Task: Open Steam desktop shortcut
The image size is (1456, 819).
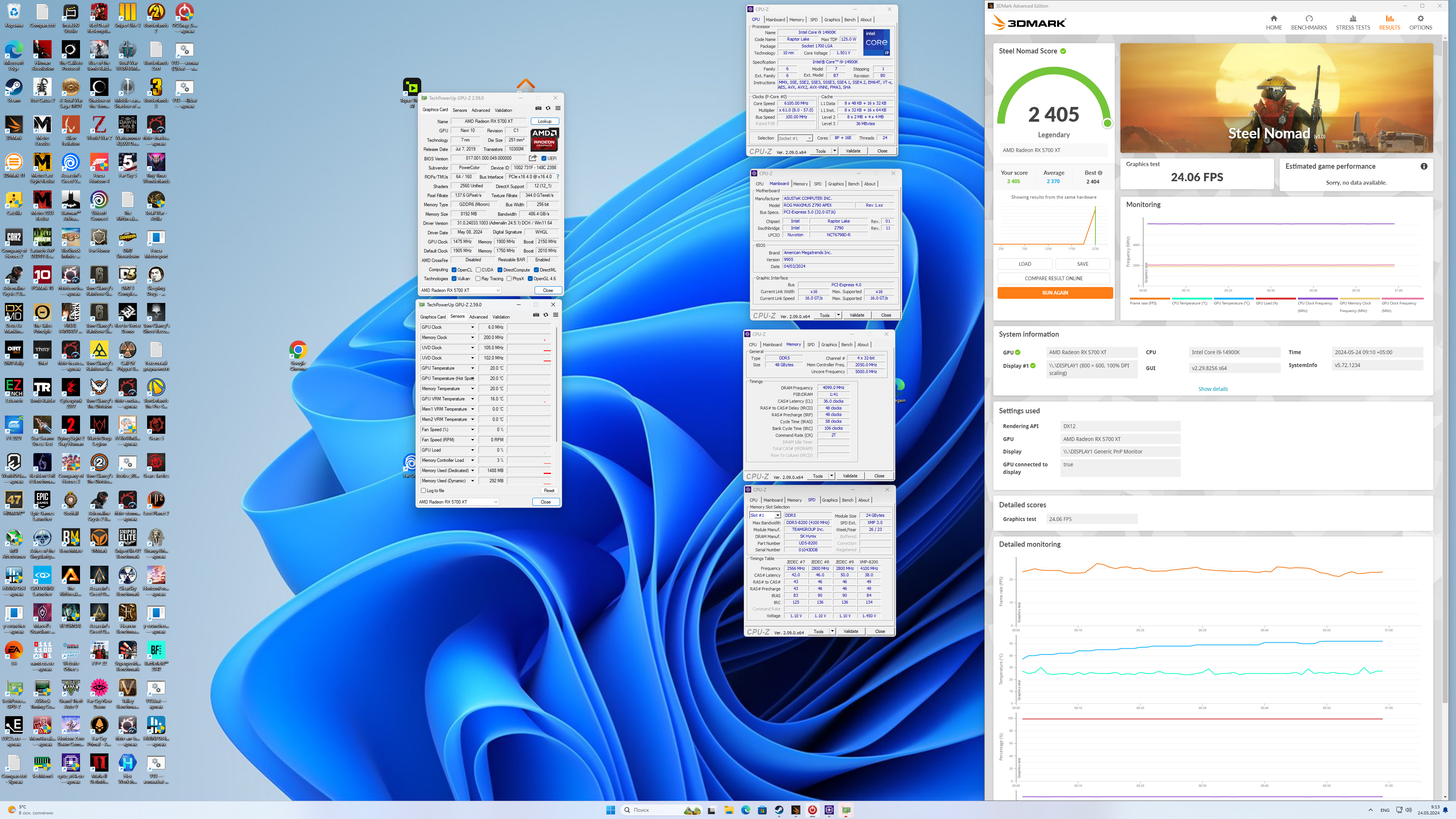Action: tap(14, 91)
